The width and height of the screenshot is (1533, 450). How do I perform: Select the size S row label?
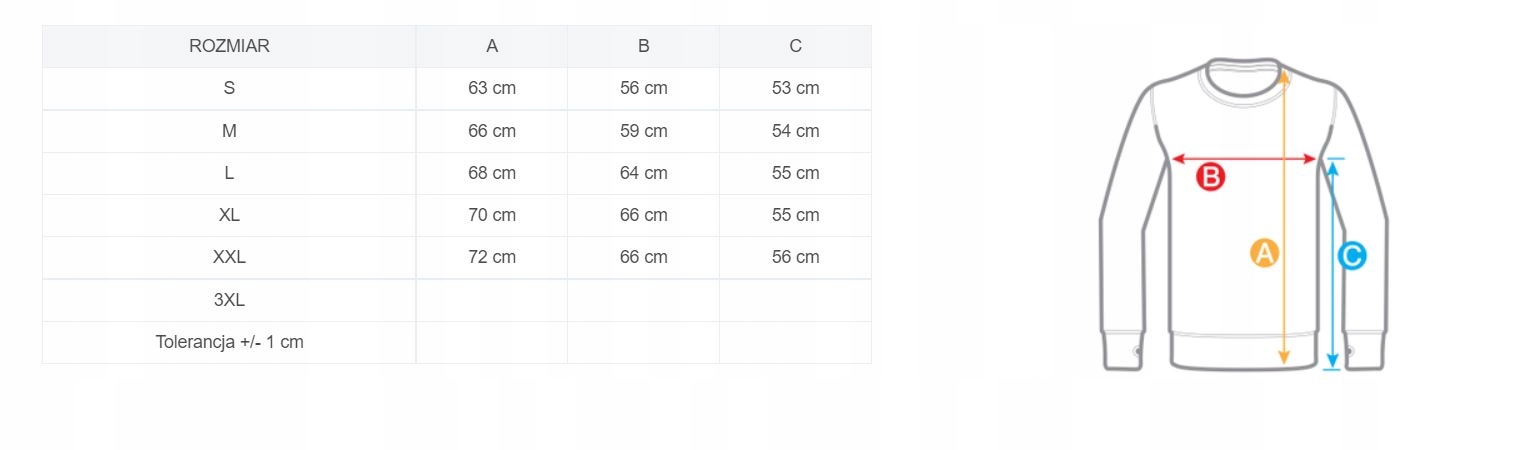point(229,88)
